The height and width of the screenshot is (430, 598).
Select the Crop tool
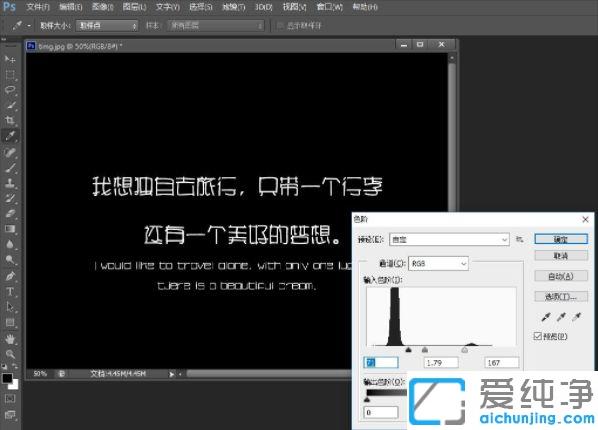pos(10,121)
